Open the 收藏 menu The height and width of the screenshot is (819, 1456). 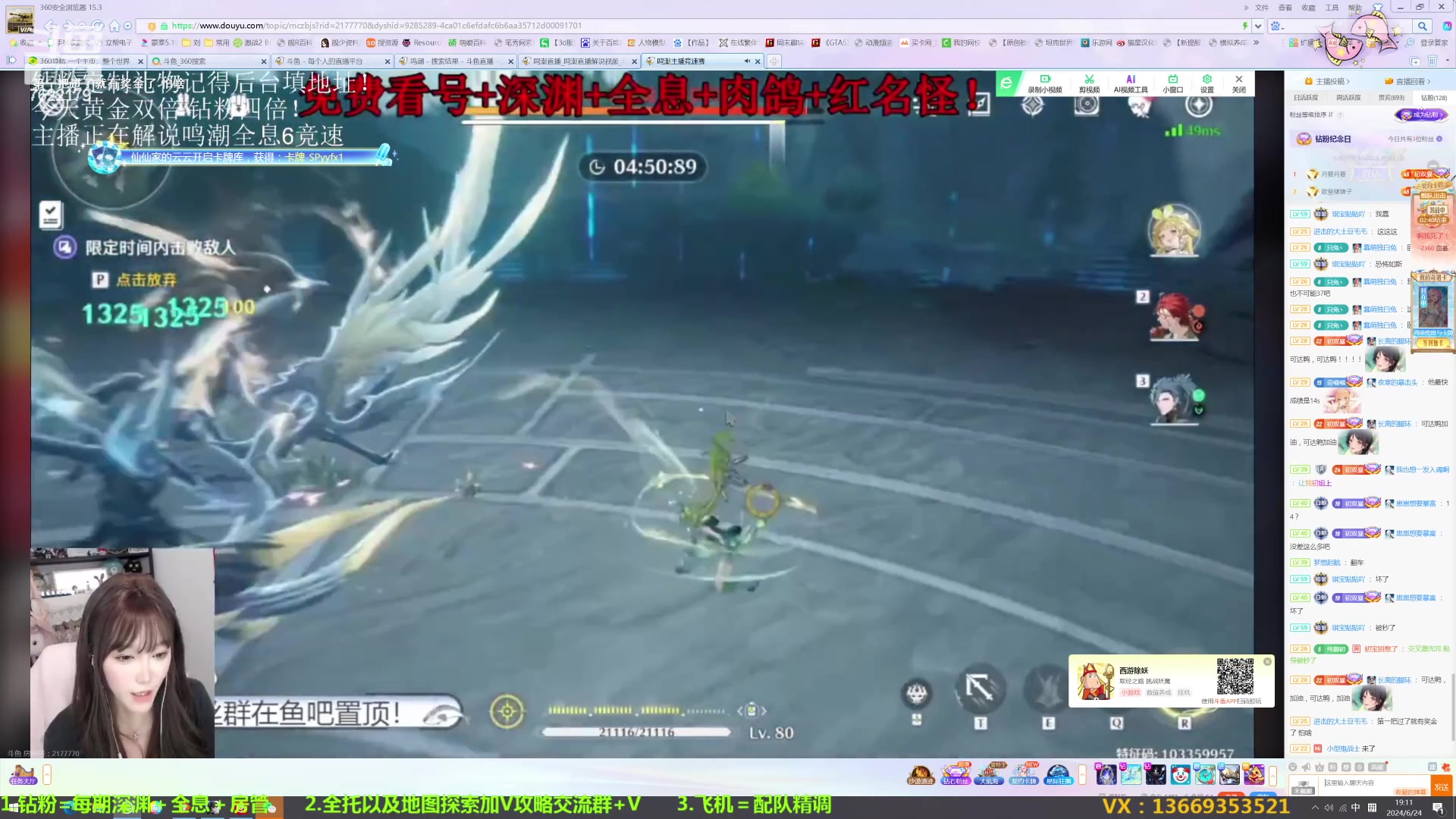tap(1309, 8)
